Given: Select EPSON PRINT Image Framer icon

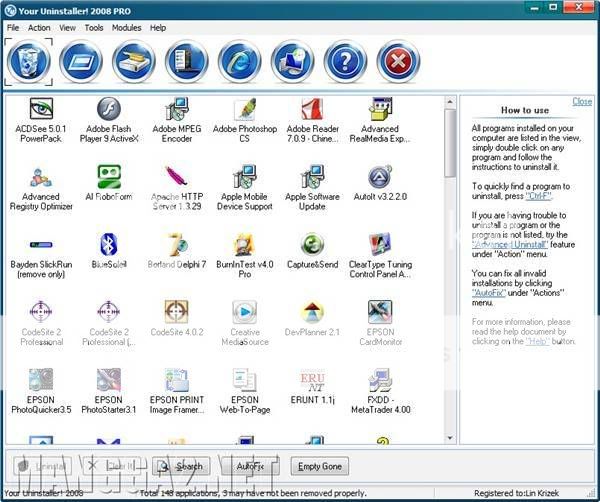Looking at the screenshot, I should click(176, 380).
